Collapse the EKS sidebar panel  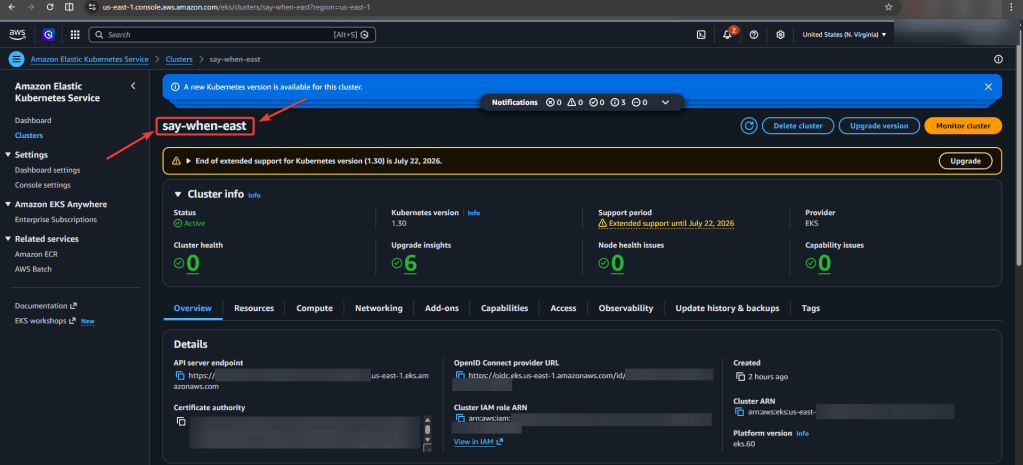coord(134,87)
